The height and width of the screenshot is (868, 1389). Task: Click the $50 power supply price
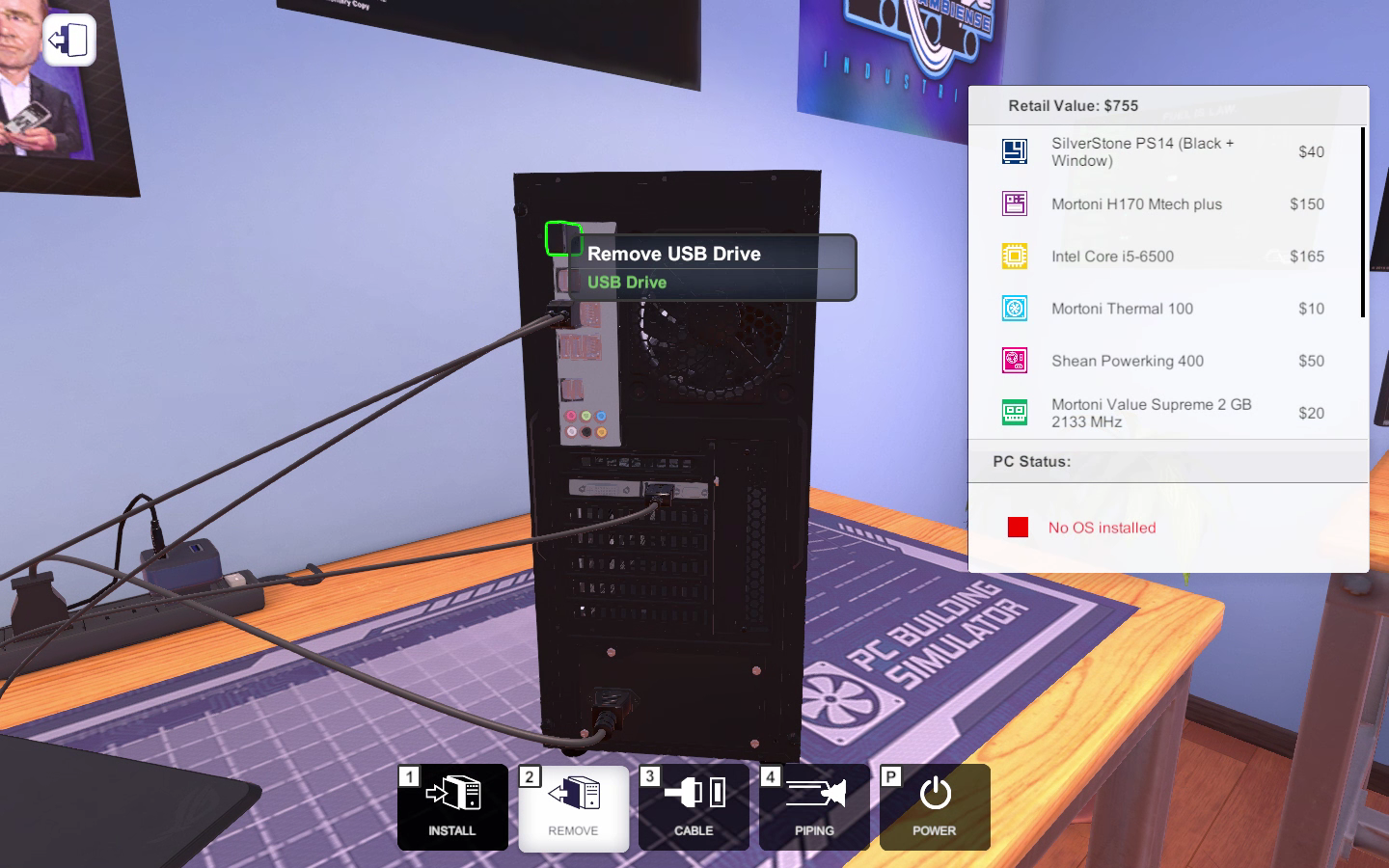(x=1311, y=361)
